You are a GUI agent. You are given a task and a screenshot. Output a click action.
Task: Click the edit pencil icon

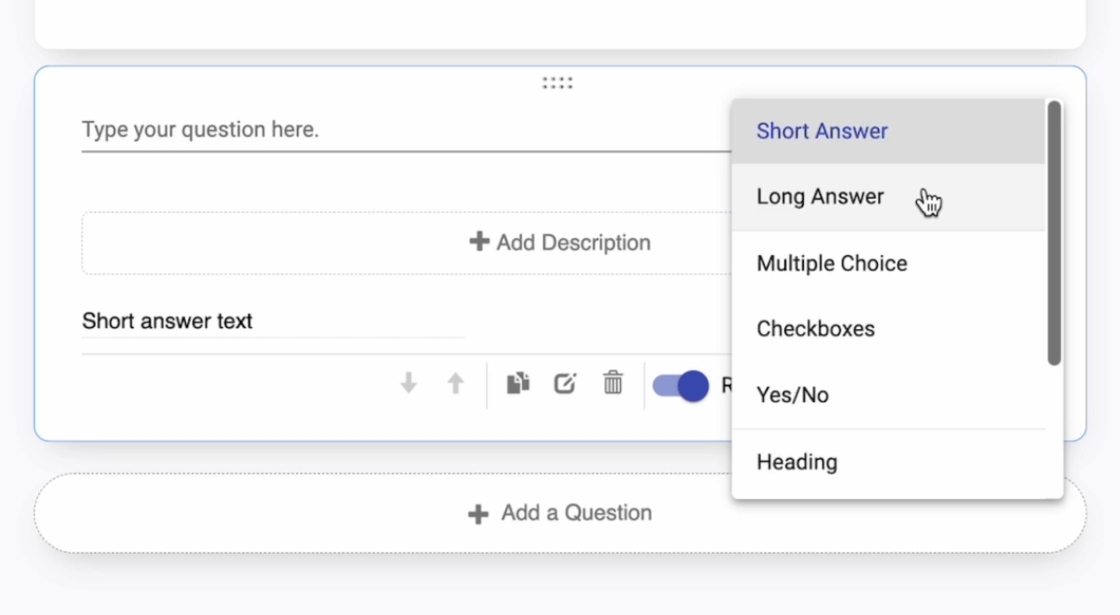tap(565, 383)
